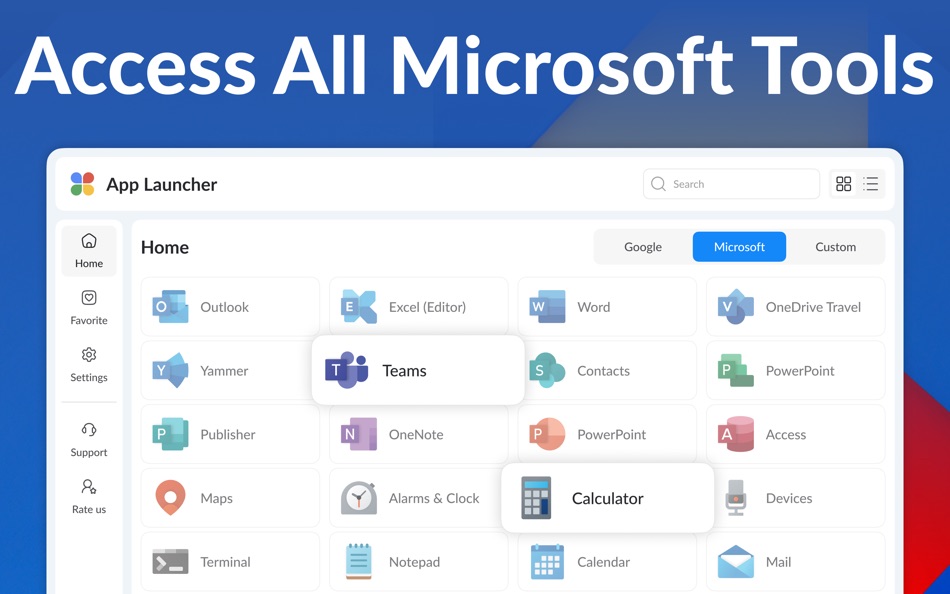Open the Maps app tile

[x=230, y=498]
